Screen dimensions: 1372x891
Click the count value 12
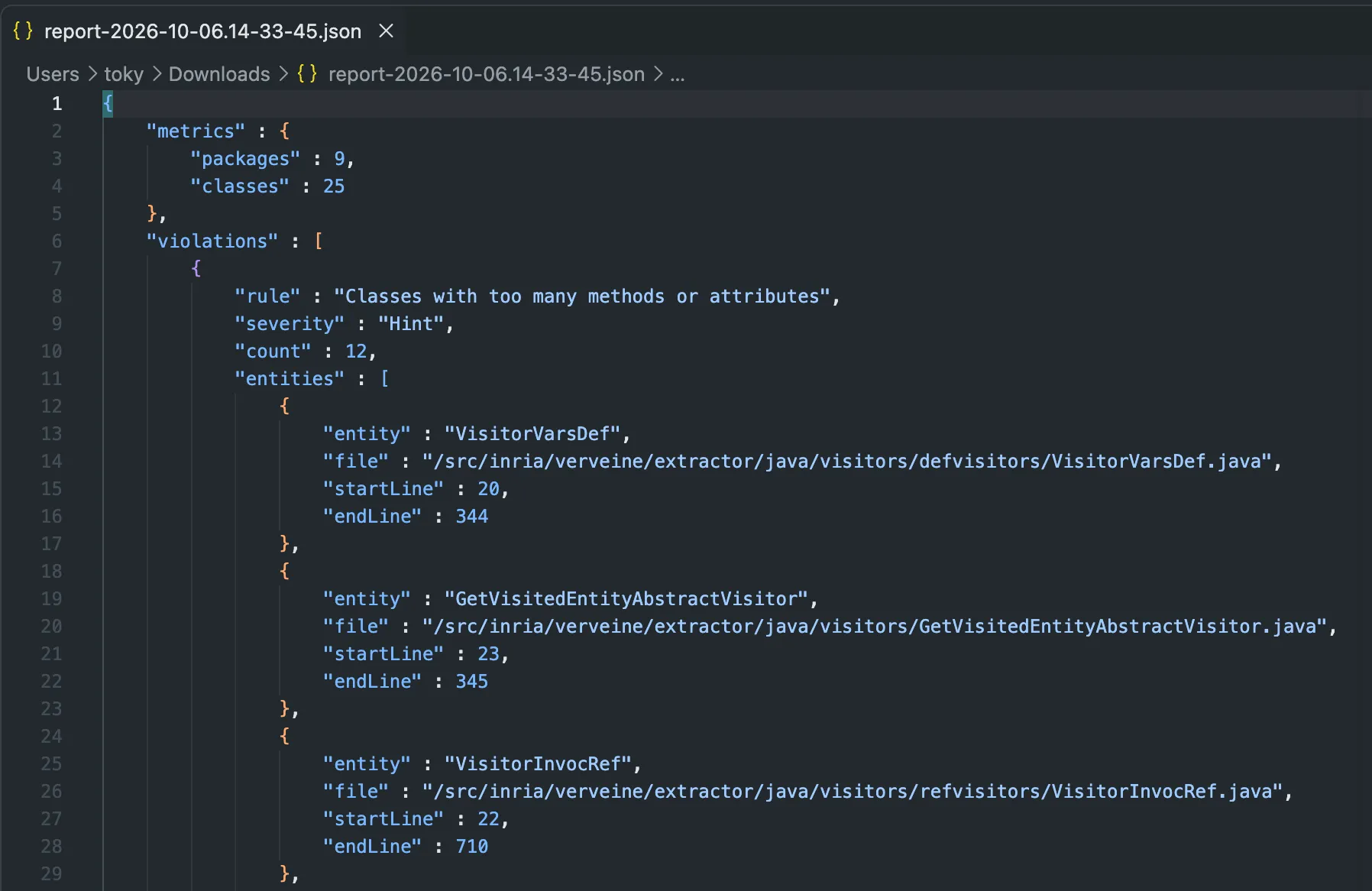[x=356, y=351]
